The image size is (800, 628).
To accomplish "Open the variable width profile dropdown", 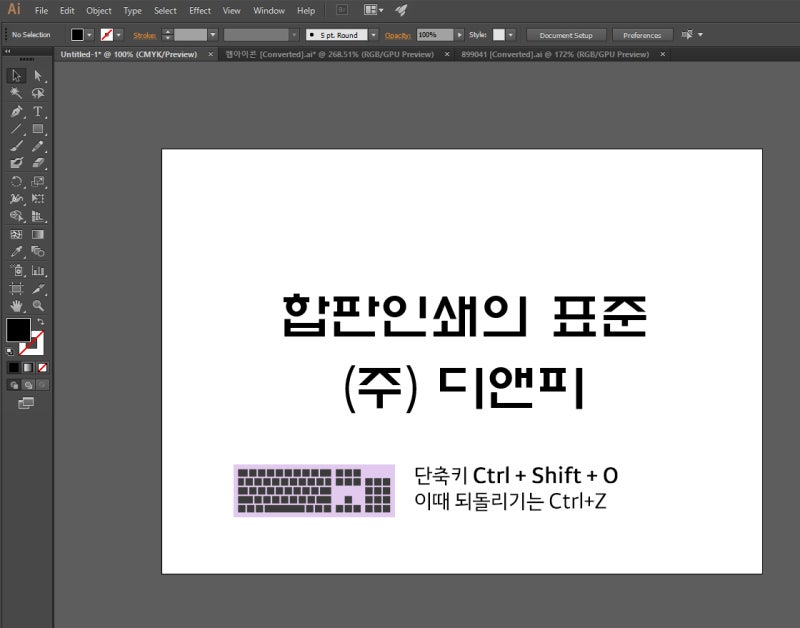I will point(294,35).
